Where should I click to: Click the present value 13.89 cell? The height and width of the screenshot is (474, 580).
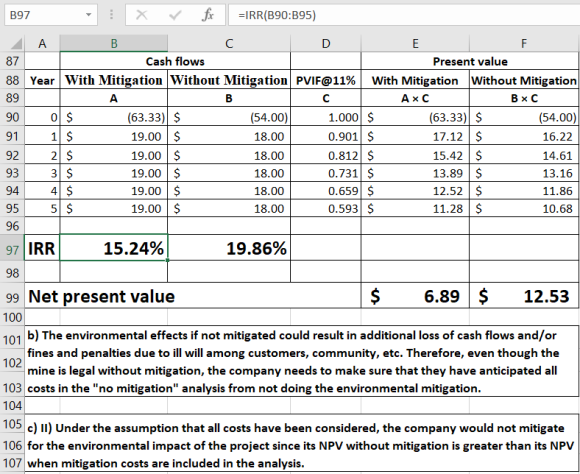415,173
